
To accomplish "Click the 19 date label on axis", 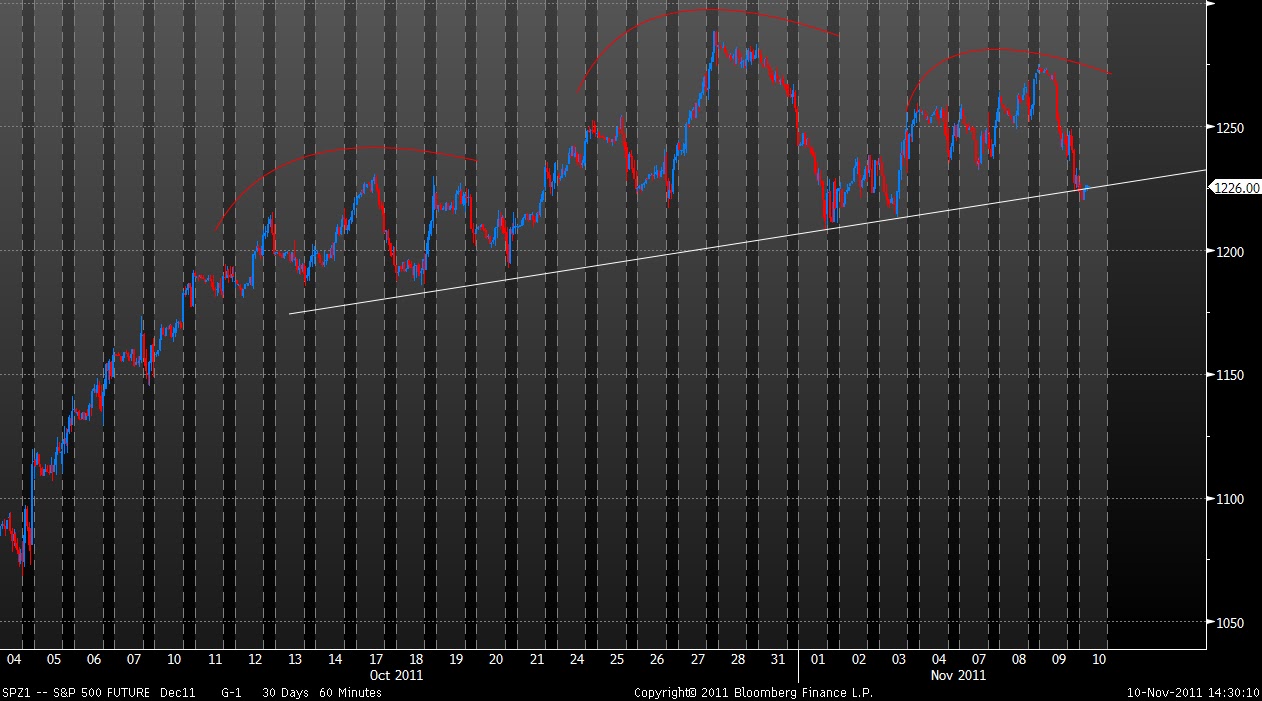I will tap(456, 660).
